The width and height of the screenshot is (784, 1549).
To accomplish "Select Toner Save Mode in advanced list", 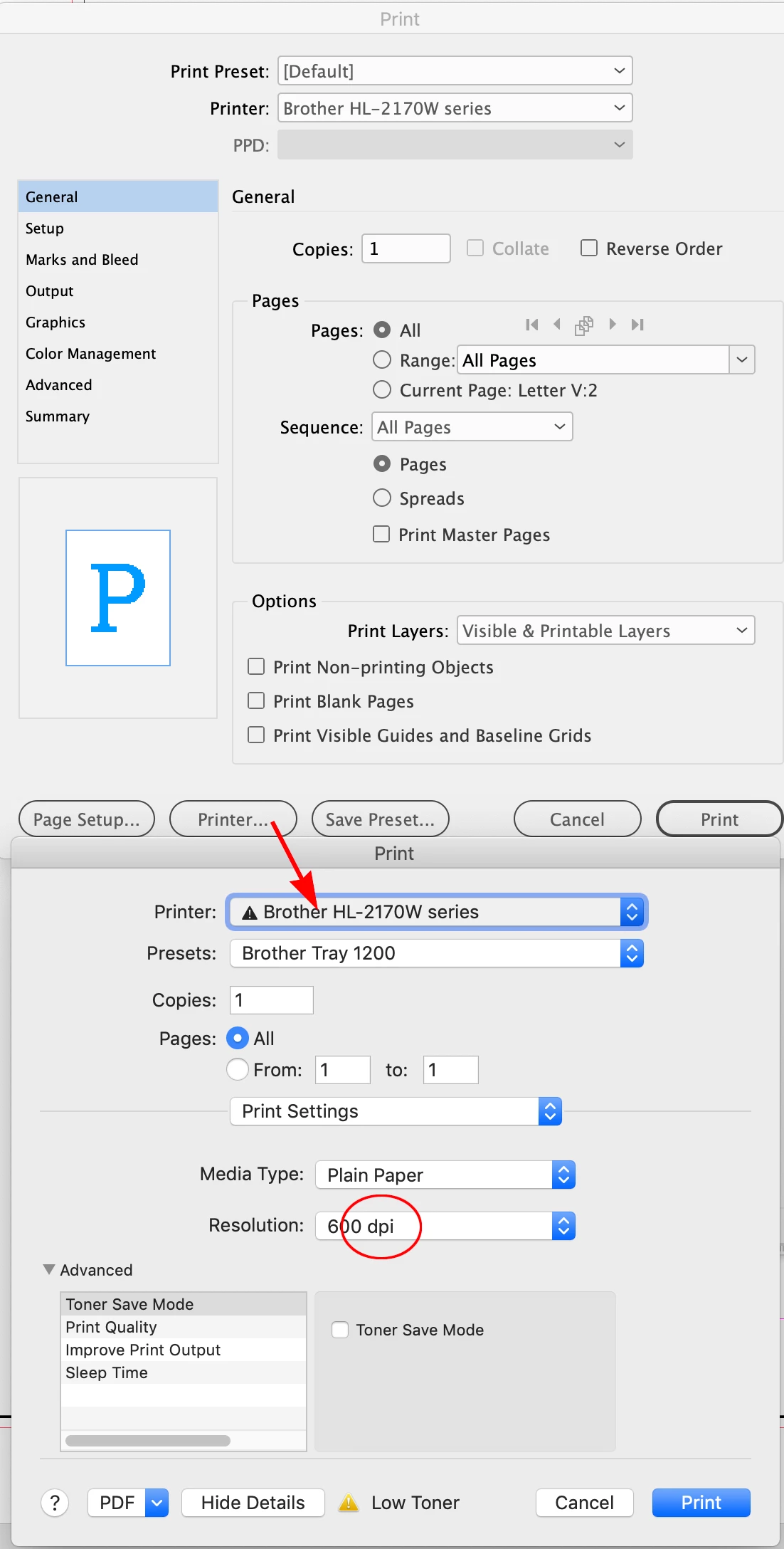I will click(x=184, y=1304).
